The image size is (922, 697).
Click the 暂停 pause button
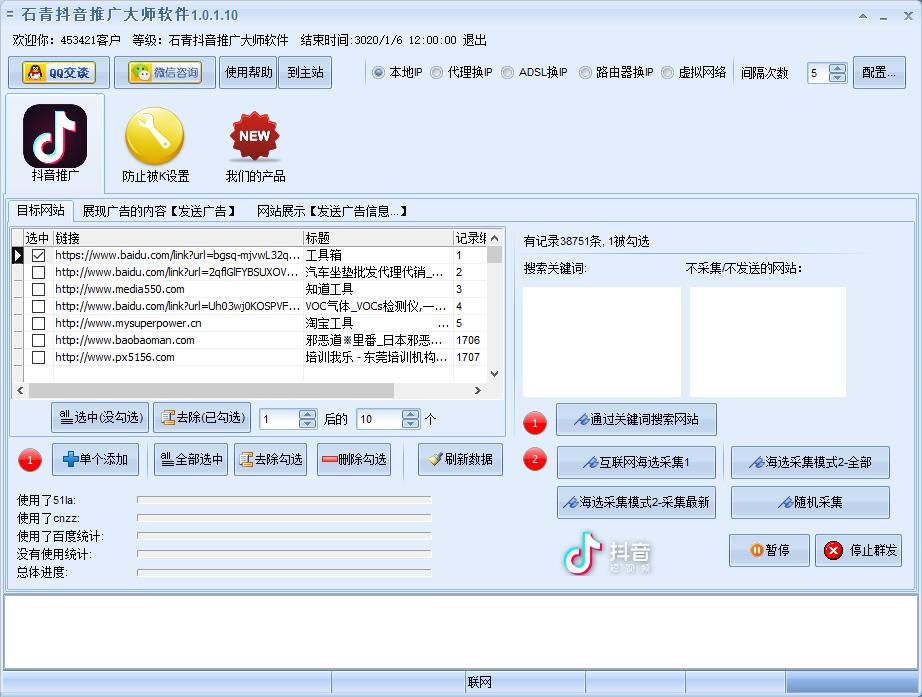pyautogui.click(x=769, y=551)
